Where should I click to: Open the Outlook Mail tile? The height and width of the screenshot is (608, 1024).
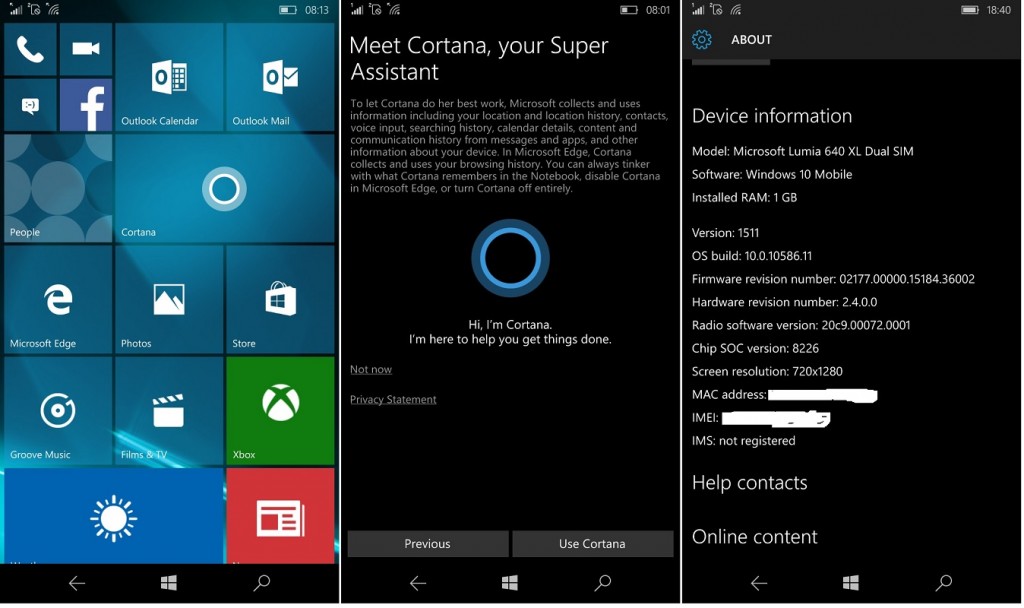click(280, 77)
